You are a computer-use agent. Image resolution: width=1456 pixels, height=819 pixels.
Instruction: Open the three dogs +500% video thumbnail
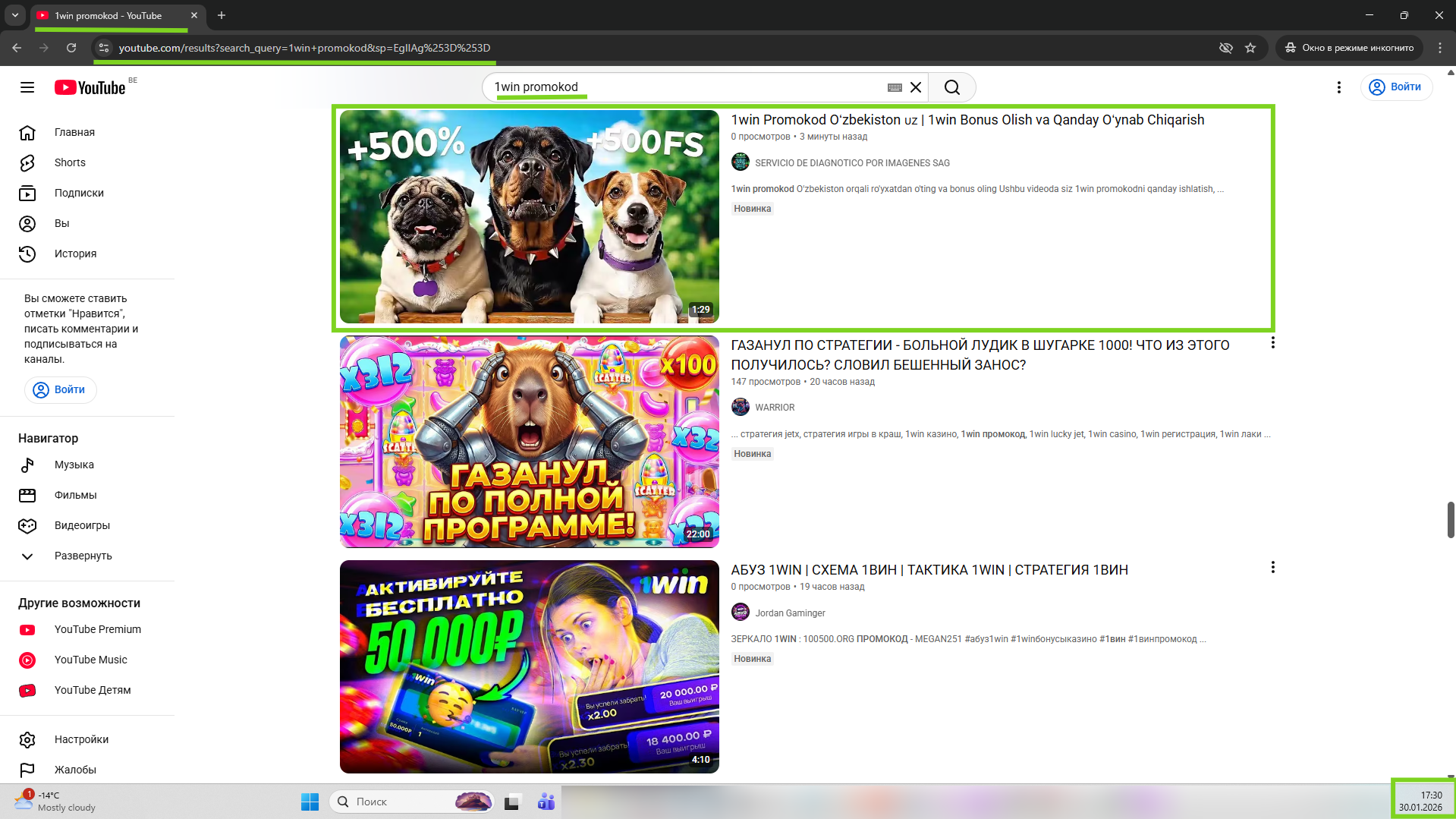pyautogui.click(x=530, y=217)
